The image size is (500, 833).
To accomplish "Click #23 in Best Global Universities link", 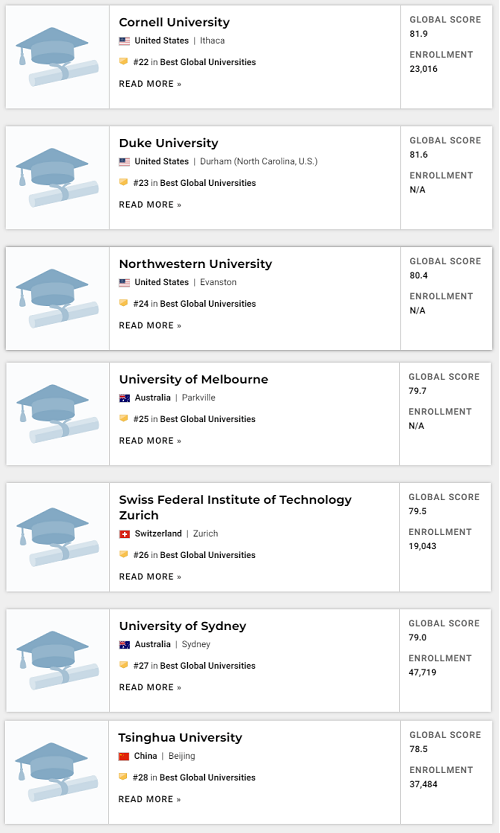I will click(194, 183).
